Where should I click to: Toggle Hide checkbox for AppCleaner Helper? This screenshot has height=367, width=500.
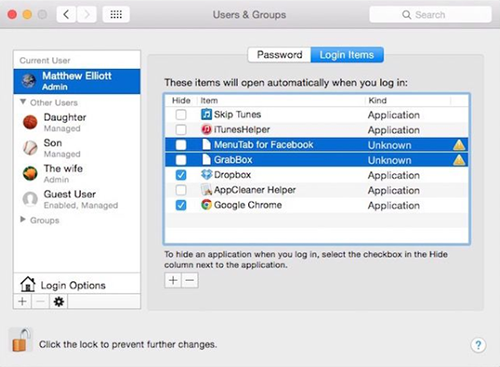pyautogui.click(x=181, y=190)
